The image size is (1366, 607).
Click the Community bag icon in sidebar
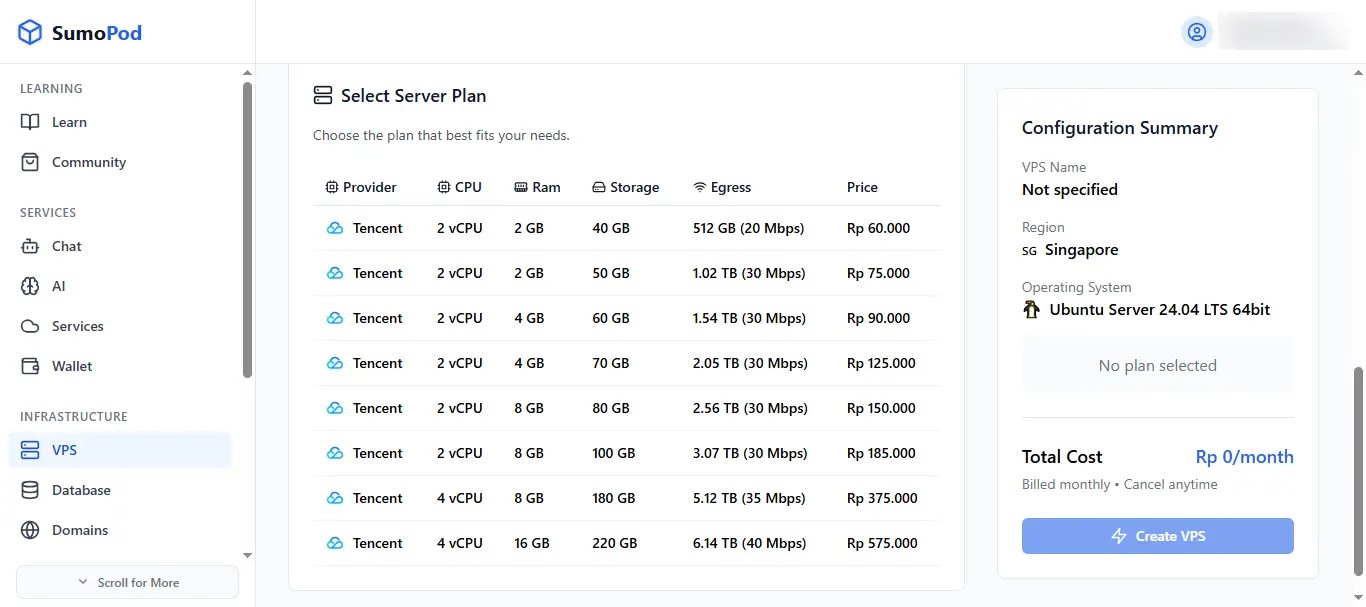[x=31, y=162]
